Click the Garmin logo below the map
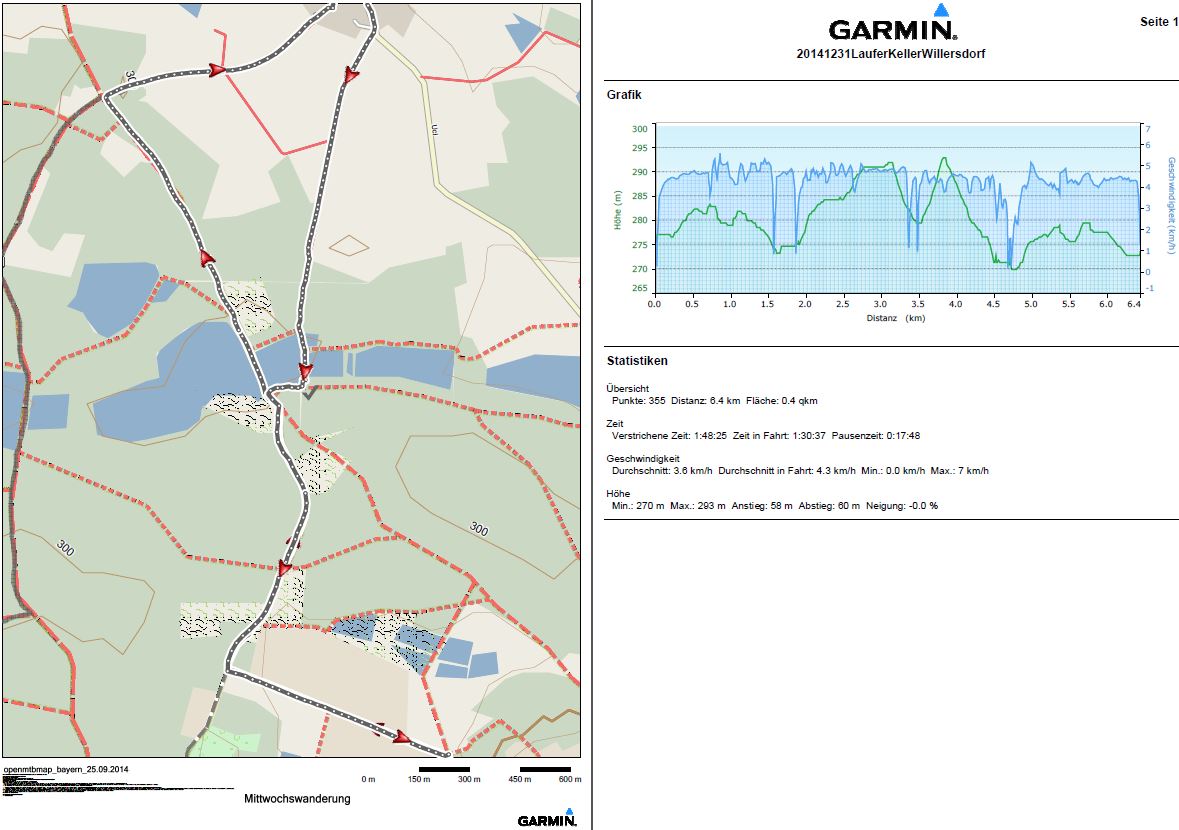Viewport: 1179px width, 830px height. coord(546,820)
